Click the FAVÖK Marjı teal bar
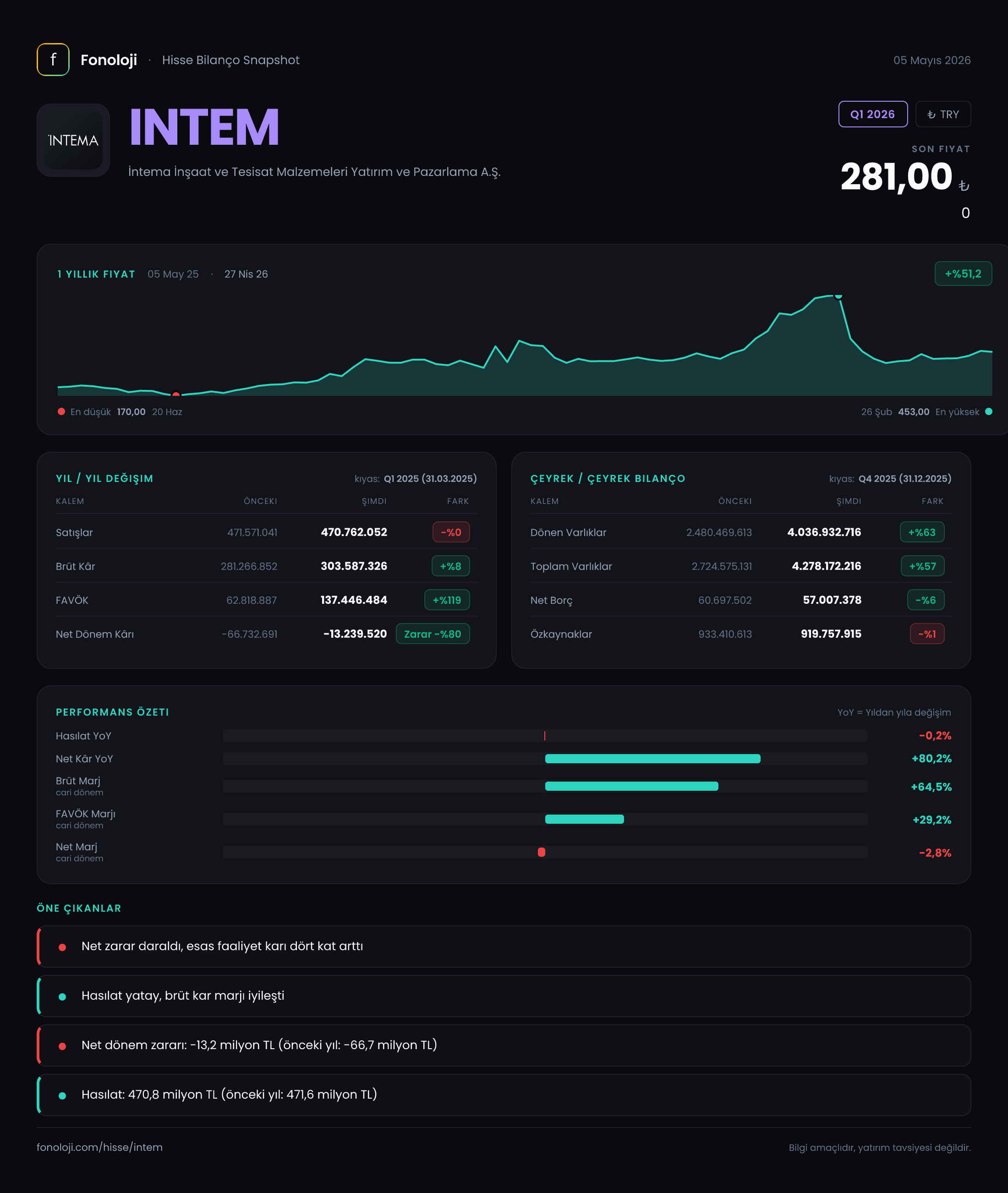 [x=585, y=819]
